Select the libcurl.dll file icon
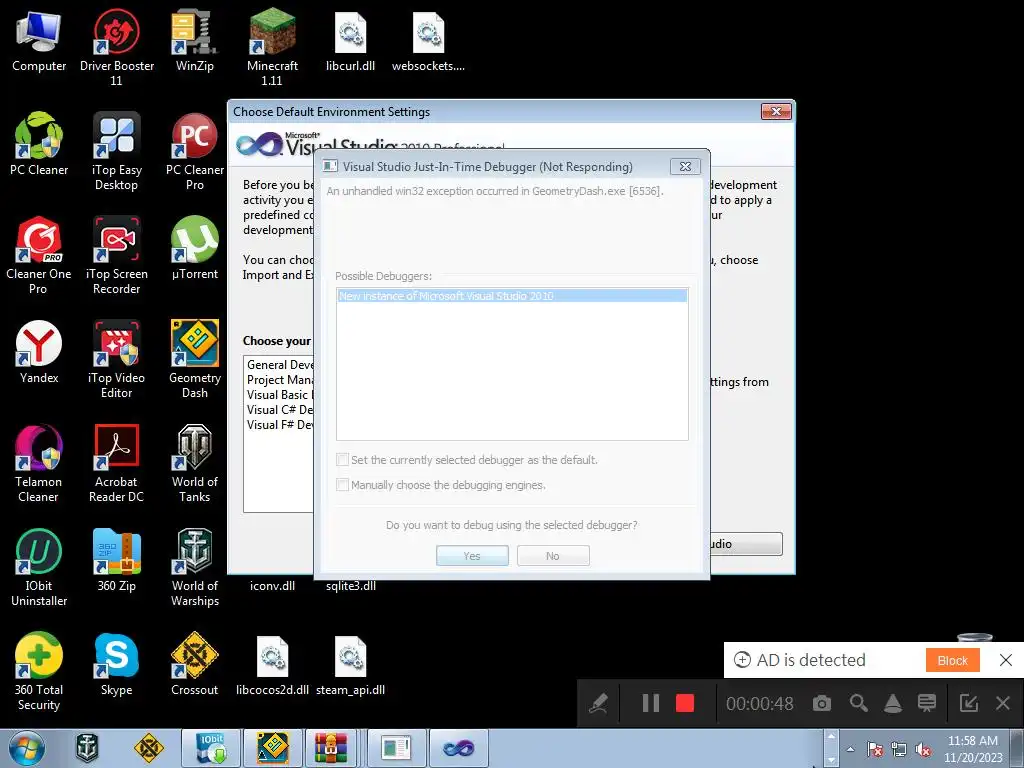Viewport: 1024px width, 768px height. pyautogui.click(x=350, y=41)
